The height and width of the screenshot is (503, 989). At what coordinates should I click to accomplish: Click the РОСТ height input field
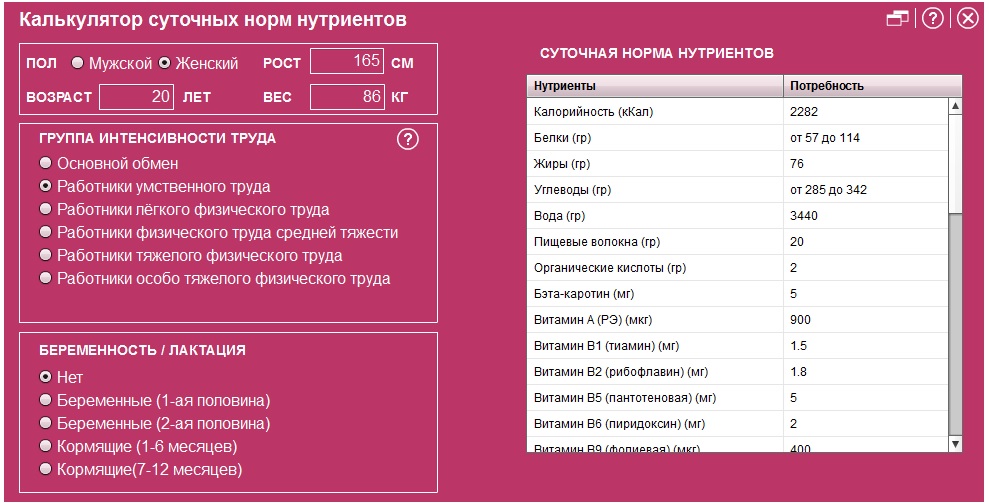[x=347, y=62]
